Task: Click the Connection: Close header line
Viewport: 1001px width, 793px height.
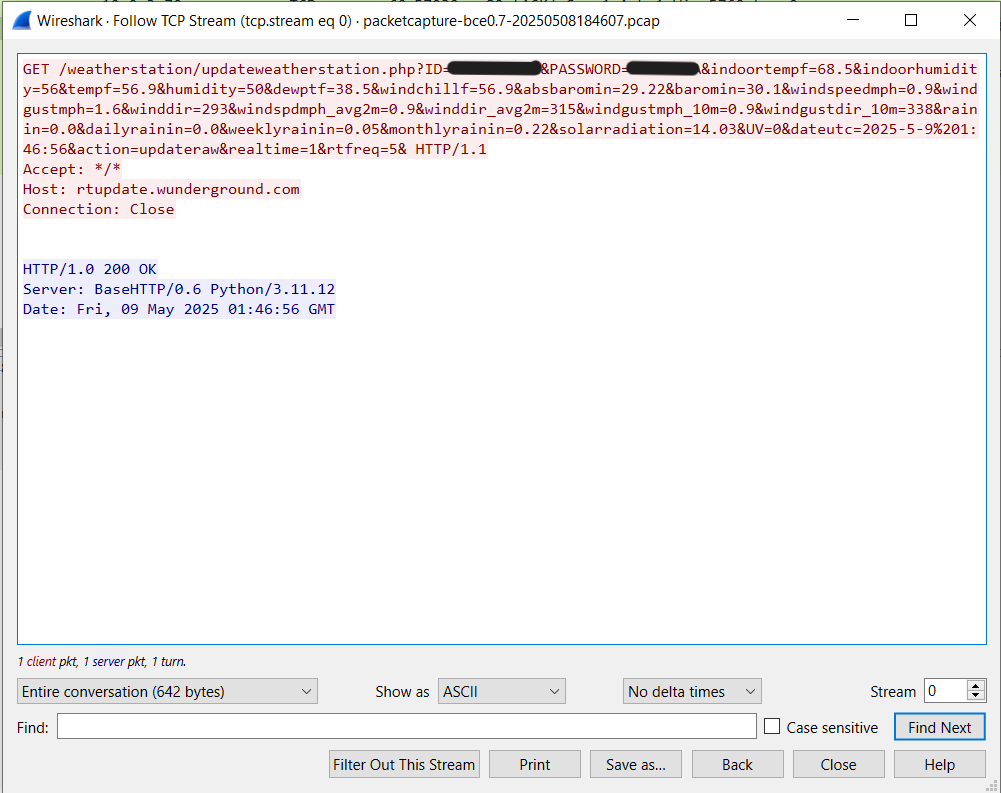Action: click(99, 209)
